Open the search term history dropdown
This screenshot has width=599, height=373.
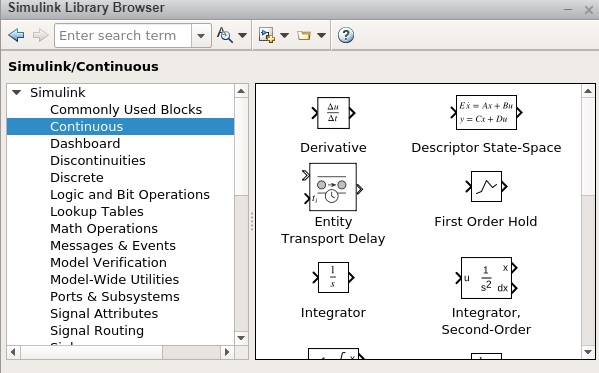[201, 36]
